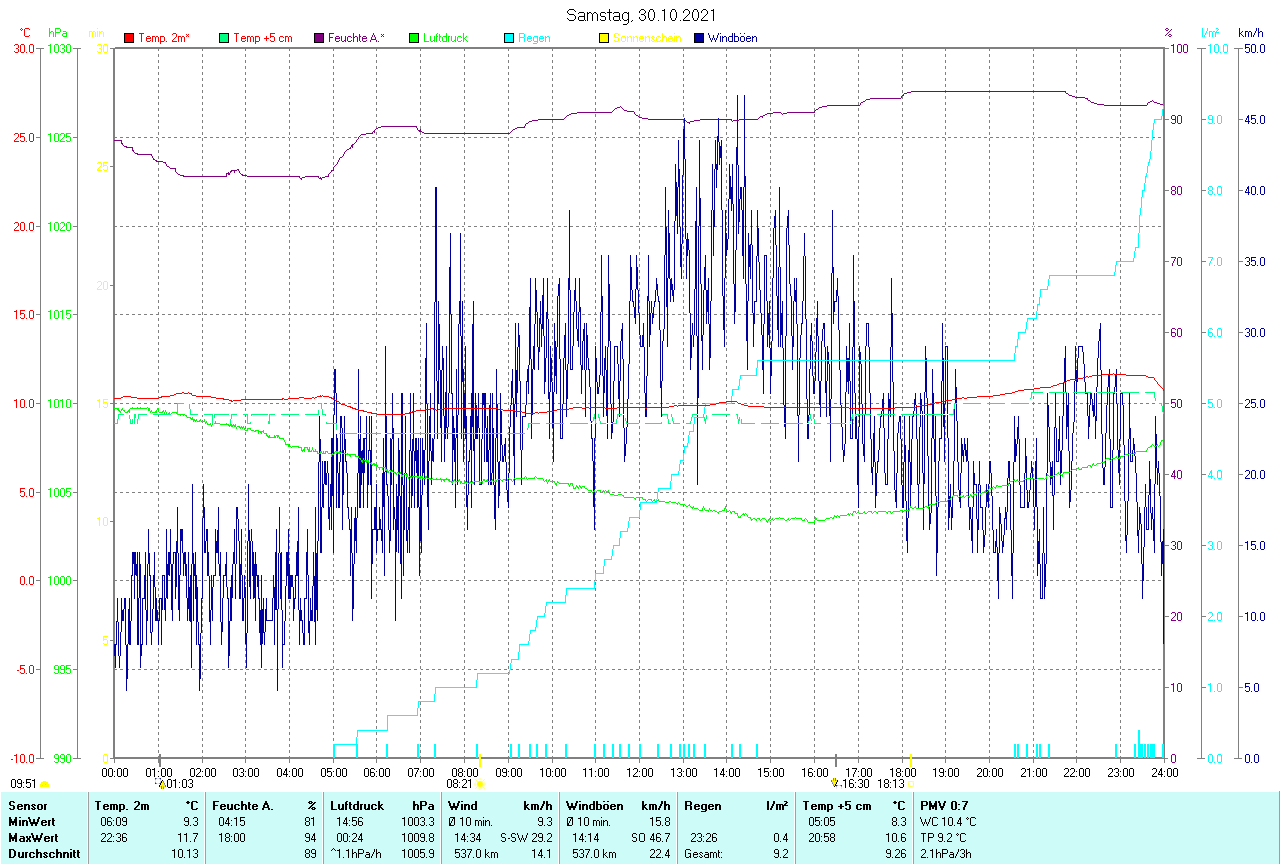Click the maximum temperature value '11.7'

189,837
